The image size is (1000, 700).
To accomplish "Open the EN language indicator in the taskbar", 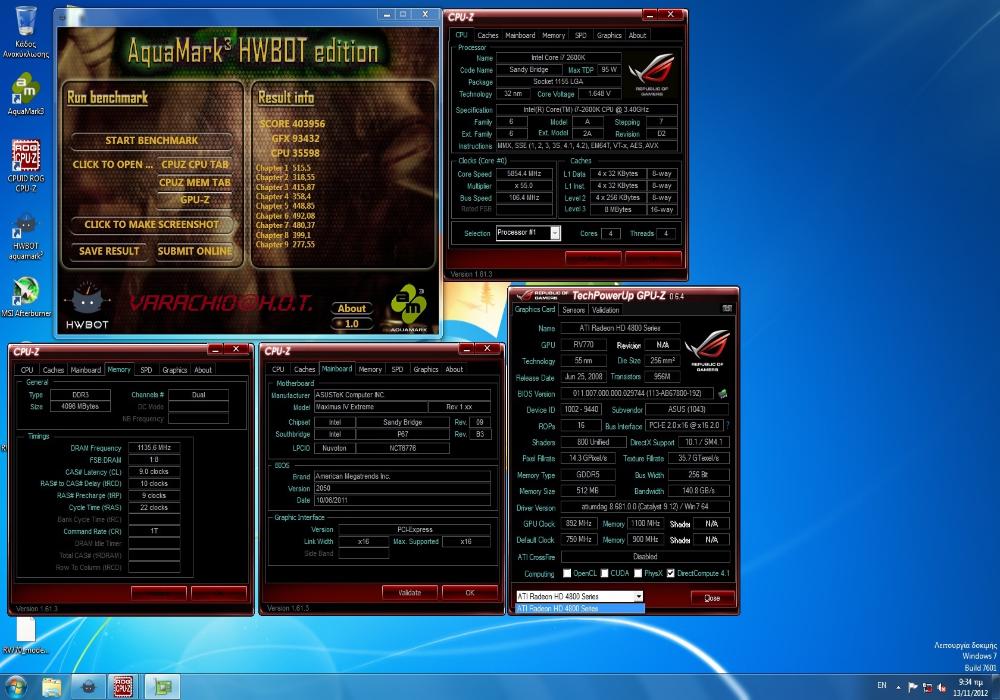I will click(881, 685).
